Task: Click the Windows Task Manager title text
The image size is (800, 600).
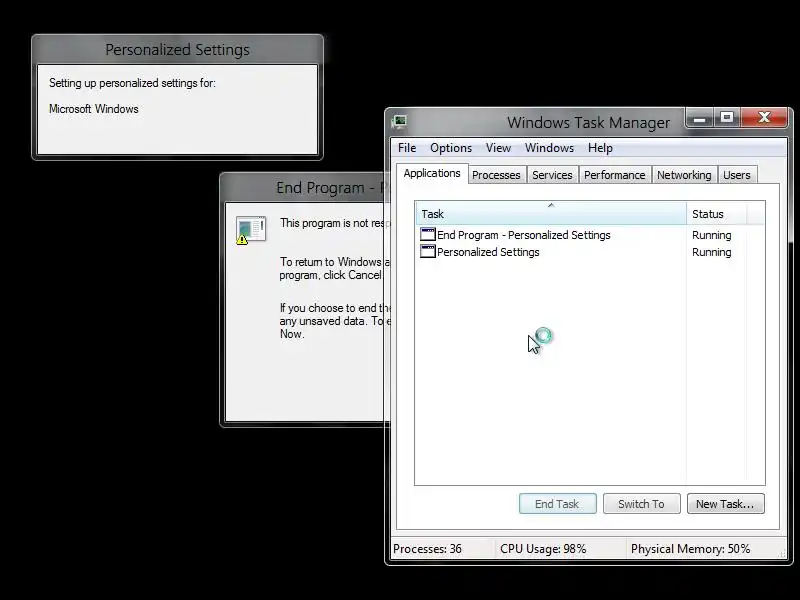Action: 588,122
